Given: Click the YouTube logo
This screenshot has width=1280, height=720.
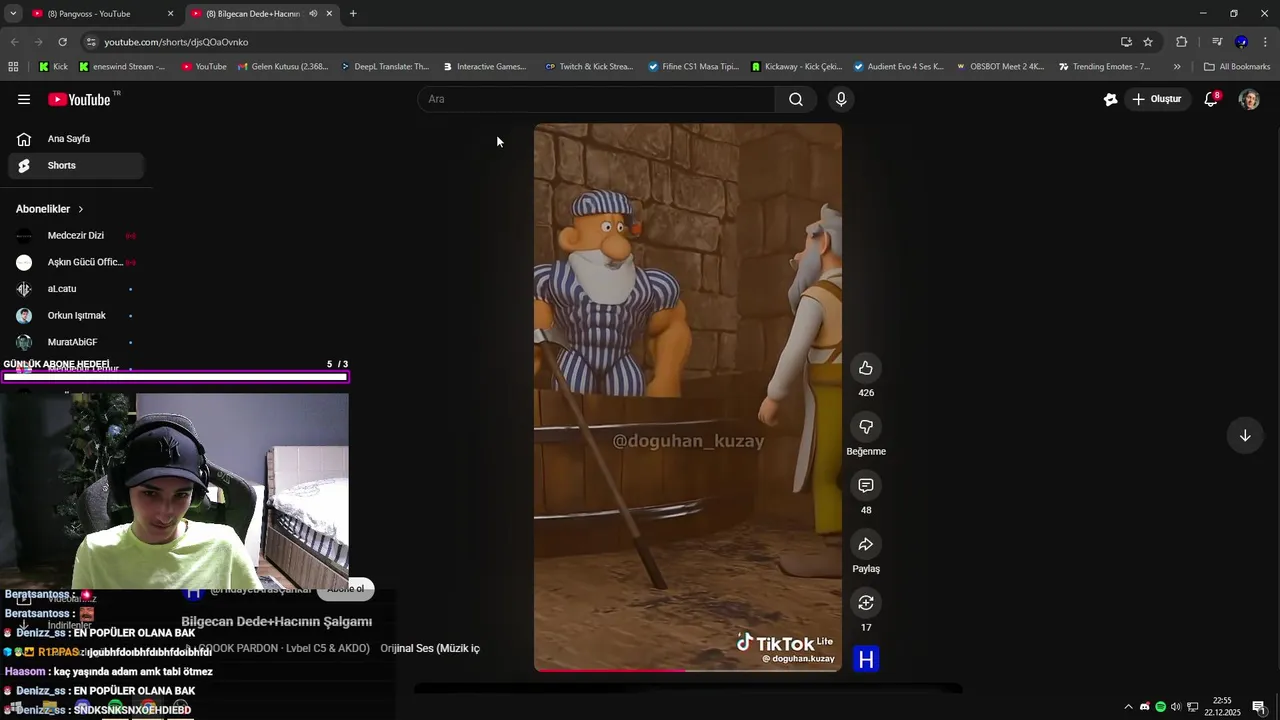Looking at the screenshot, I should [x=79, y=99].
